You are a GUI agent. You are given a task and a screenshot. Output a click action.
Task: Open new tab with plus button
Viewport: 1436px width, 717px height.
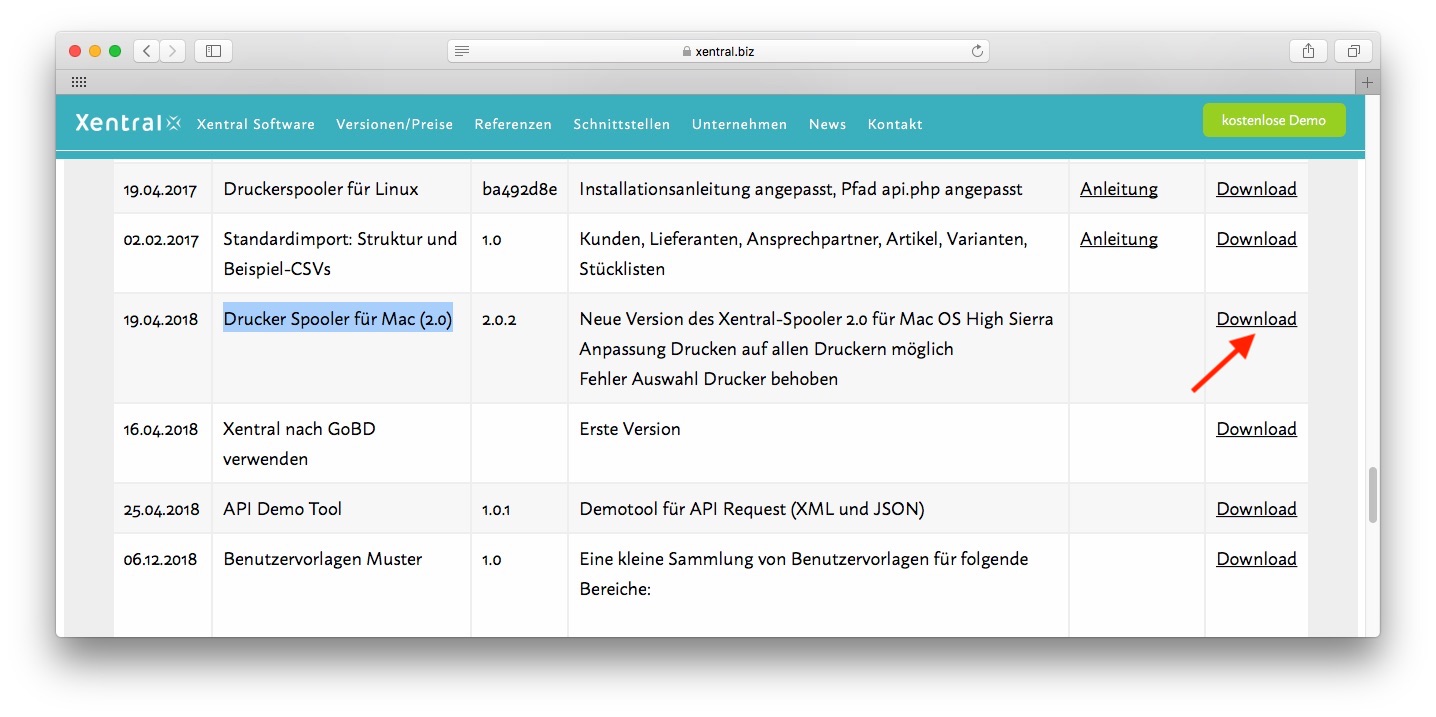(x=1367, y=82)
